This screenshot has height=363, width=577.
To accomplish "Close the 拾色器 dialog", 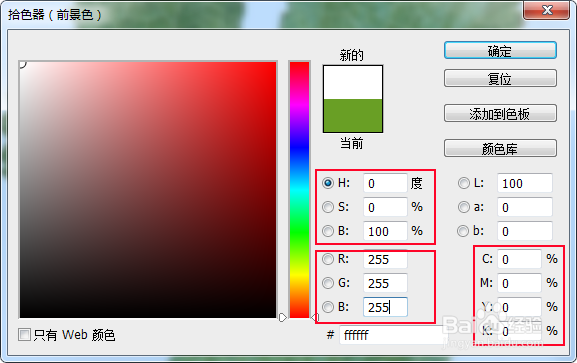I will pyautogui.click(x=546, y=10).
